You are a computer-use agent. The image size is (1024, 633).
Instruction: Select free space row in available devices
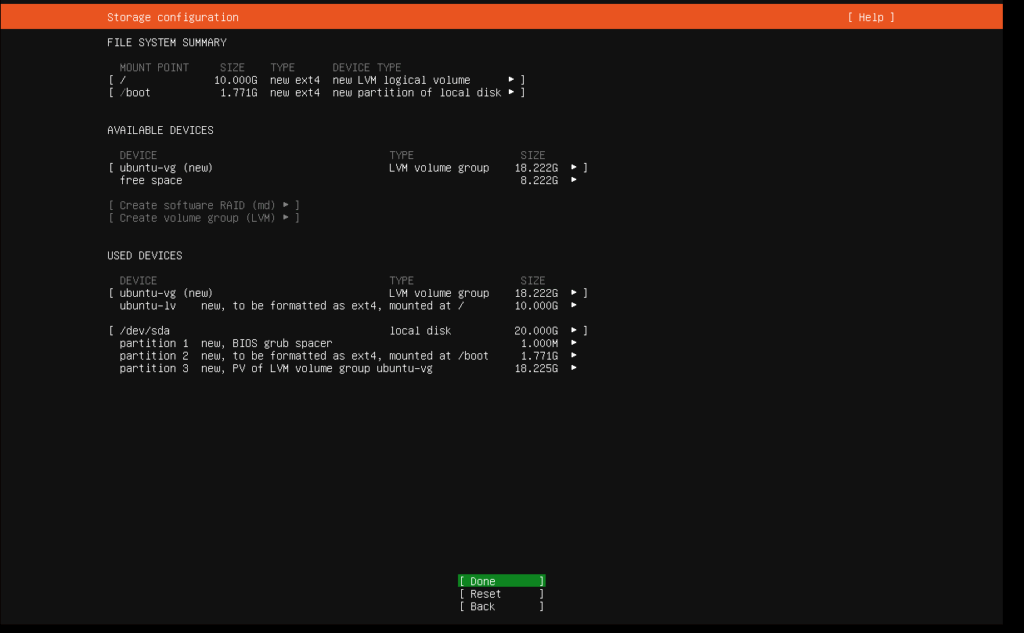(151, 181)
